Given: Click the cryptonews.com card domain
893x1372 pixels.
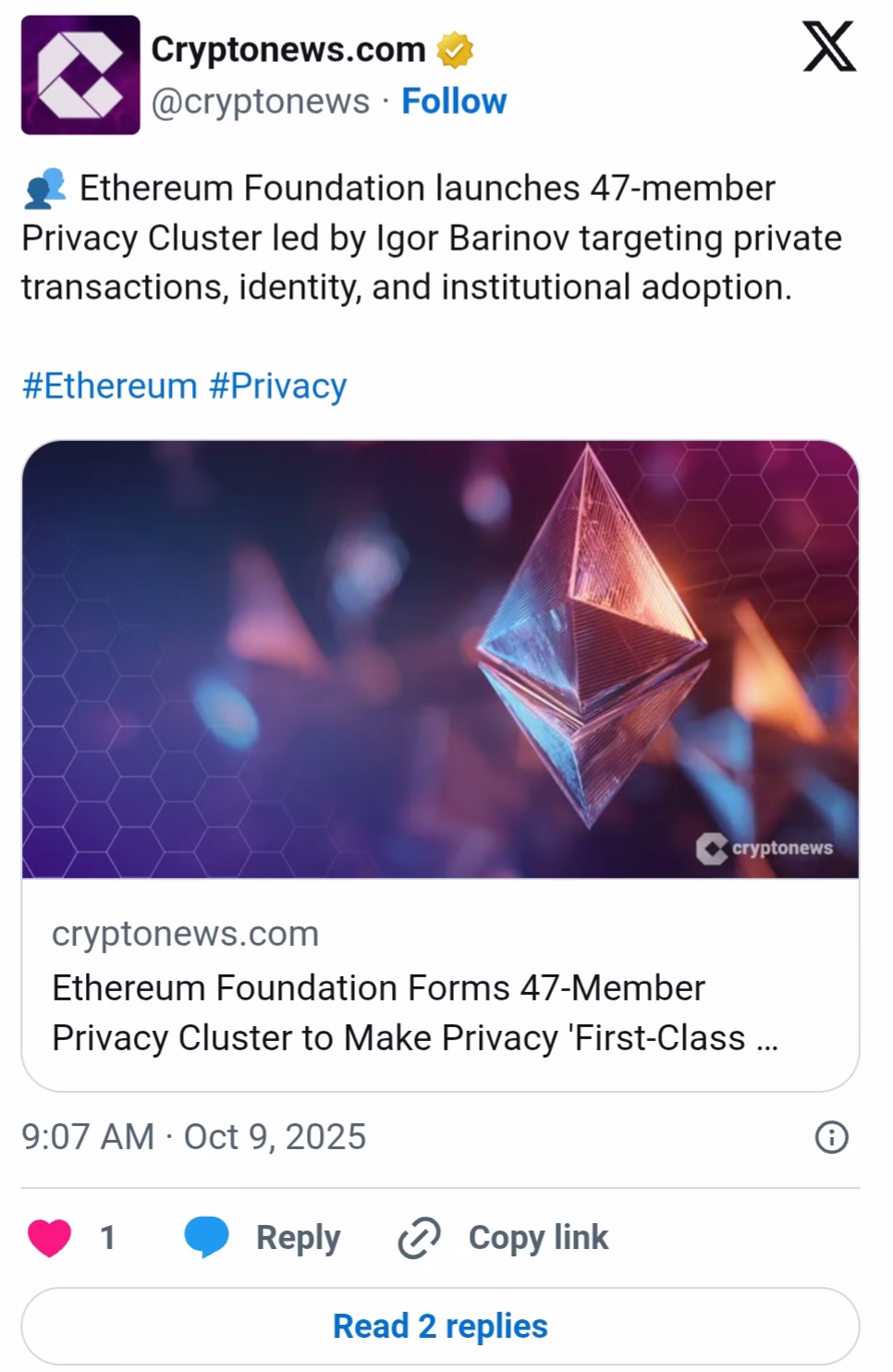Looking at the screenshot, I should [x=185, y=934].
